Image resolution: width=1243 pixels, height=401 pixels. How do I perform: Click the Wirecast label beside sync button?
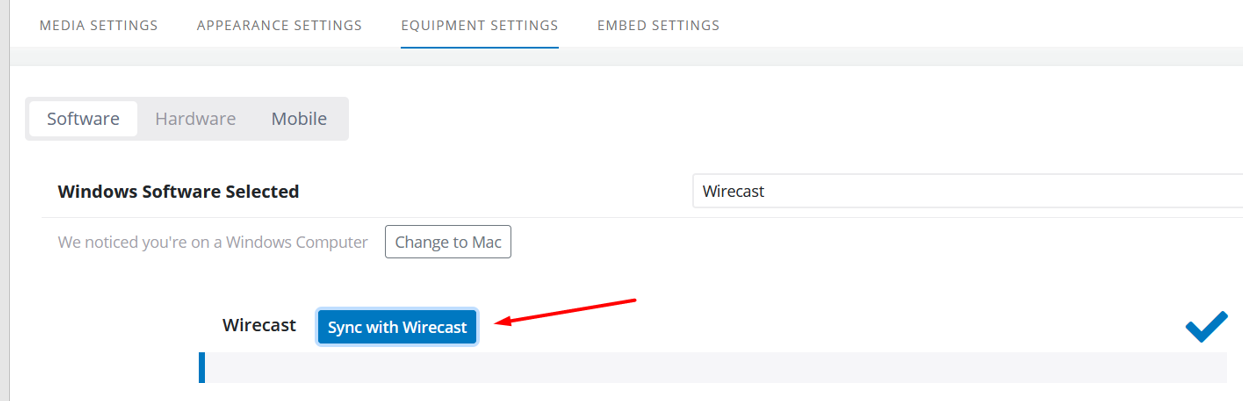[259, 325]
